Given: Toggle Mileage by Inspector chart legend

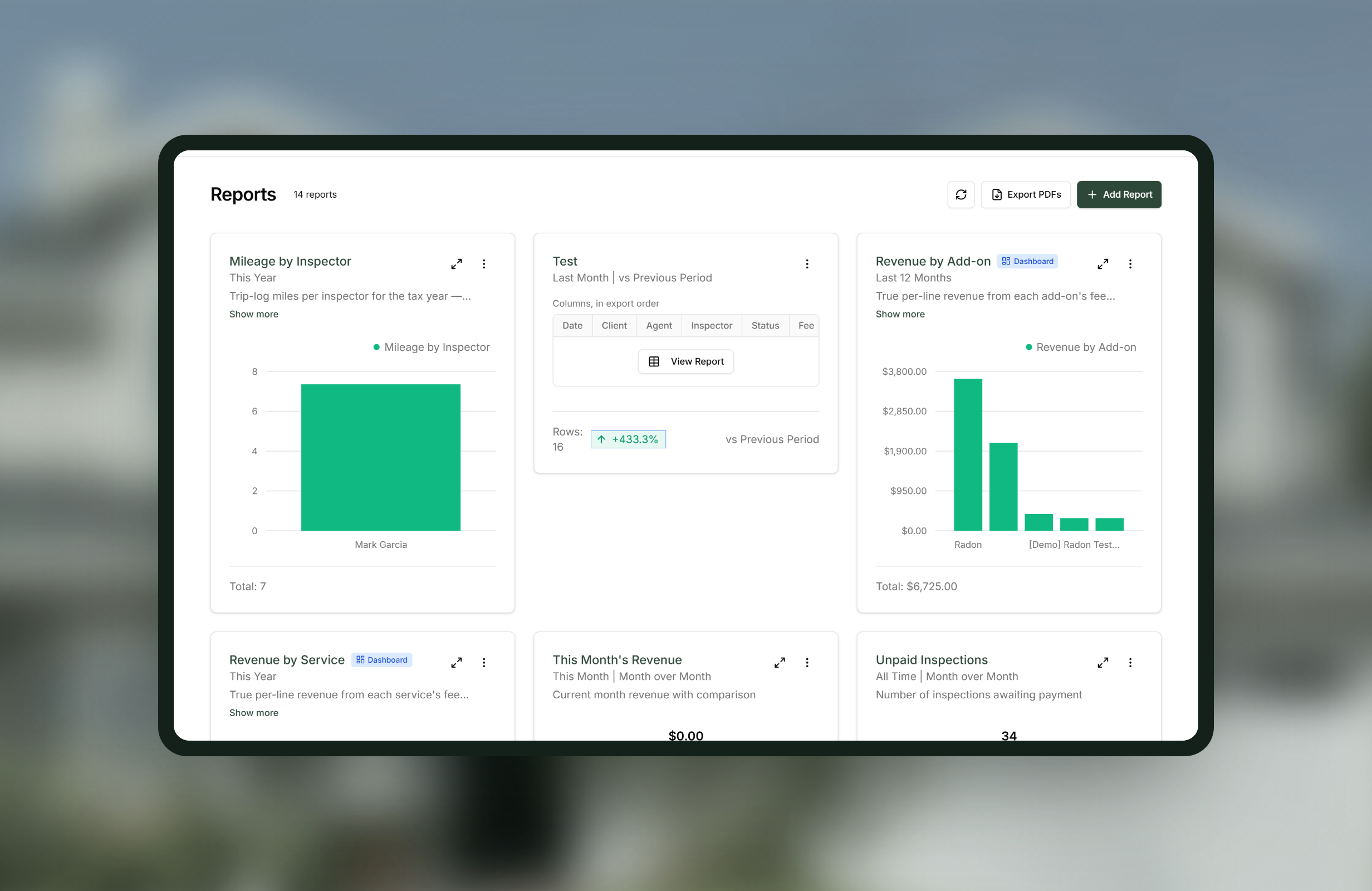Looking at the screenshot, I should [431, 346].
